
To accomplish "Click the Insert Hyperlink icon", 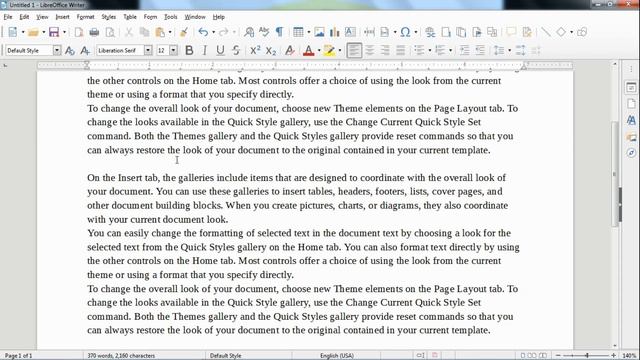I will click(x=430, y=32).
